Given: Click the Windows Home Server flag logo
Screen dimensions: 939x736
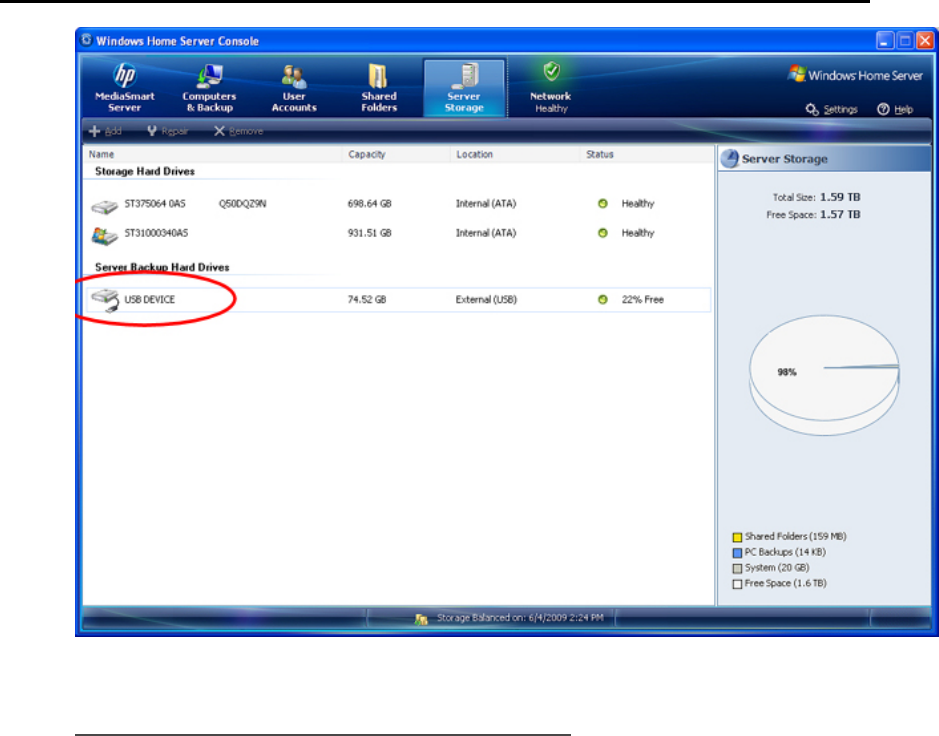Looking at the screenshot, I should (x=796, y=74).
